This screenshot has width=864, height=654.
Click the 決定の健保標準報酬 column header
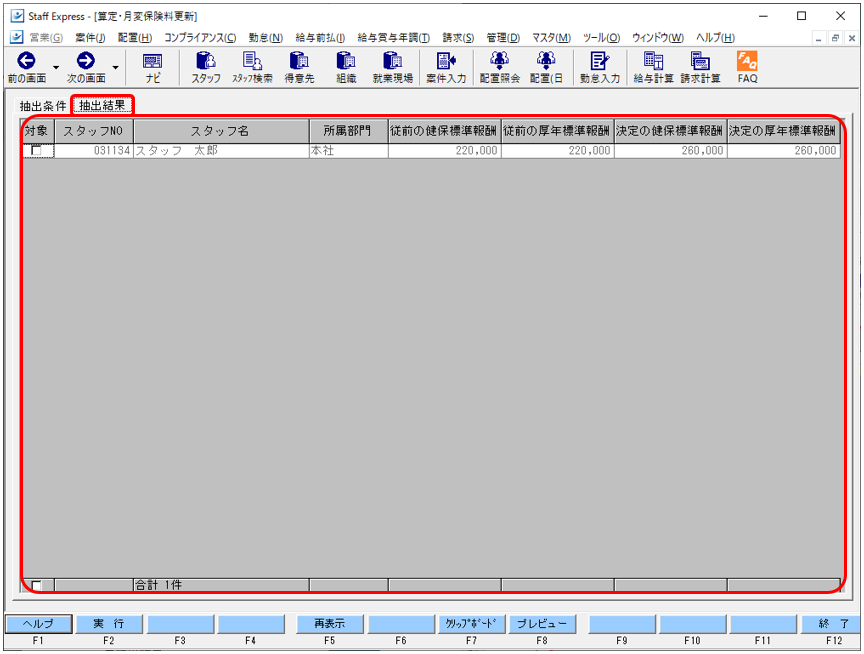click(670, 131)
